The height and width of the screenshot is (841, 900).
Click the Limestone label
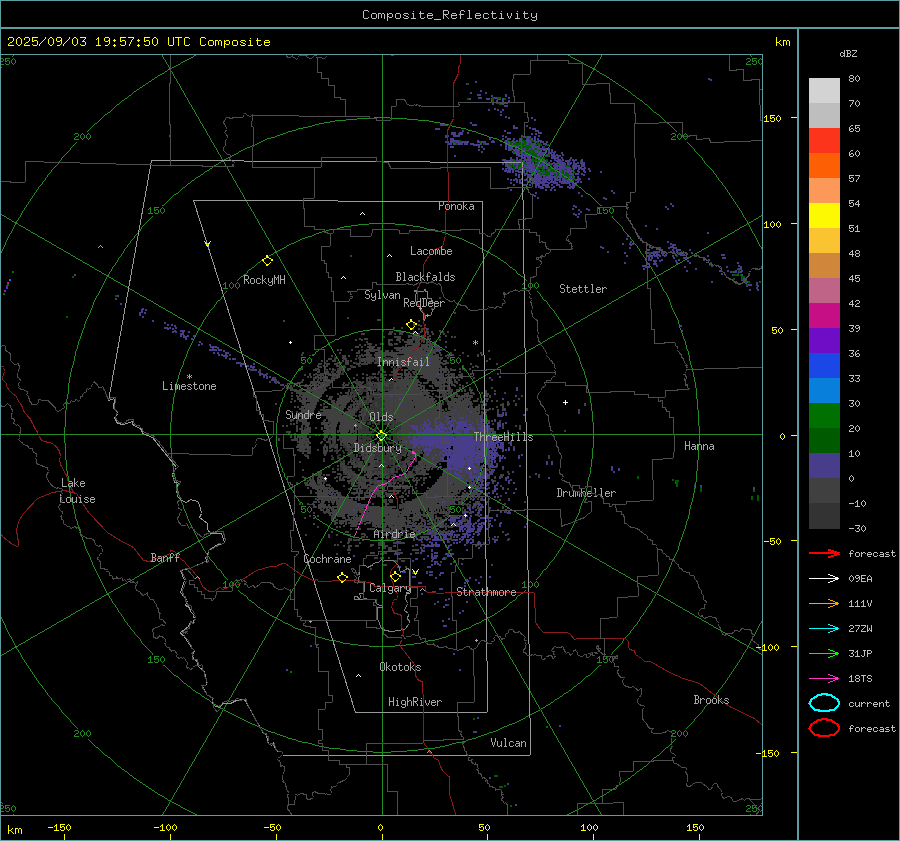pos(189,386)
